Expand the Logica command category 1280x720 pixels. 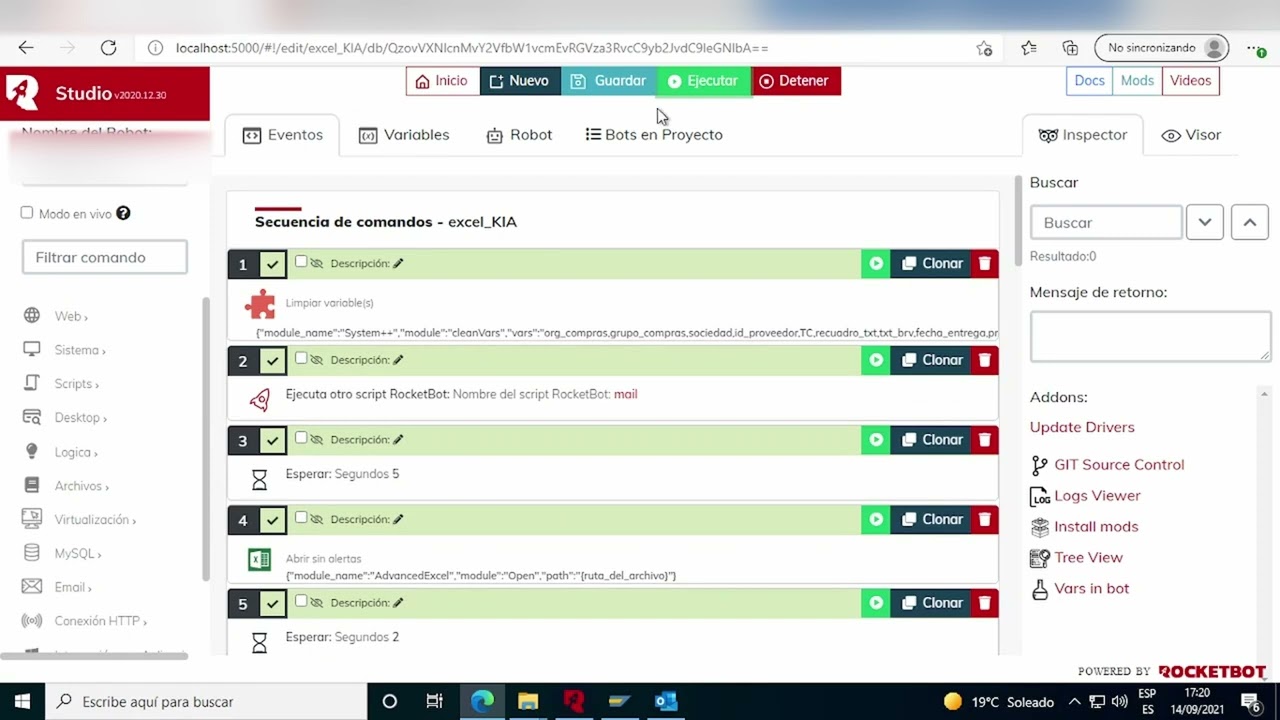click(x=75, y=452)
